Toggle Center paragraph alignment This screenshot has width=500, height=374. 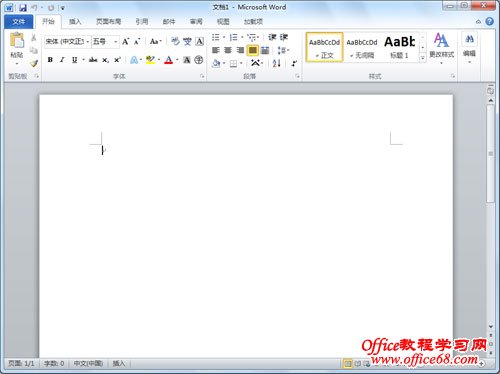[x=228, y=50]
